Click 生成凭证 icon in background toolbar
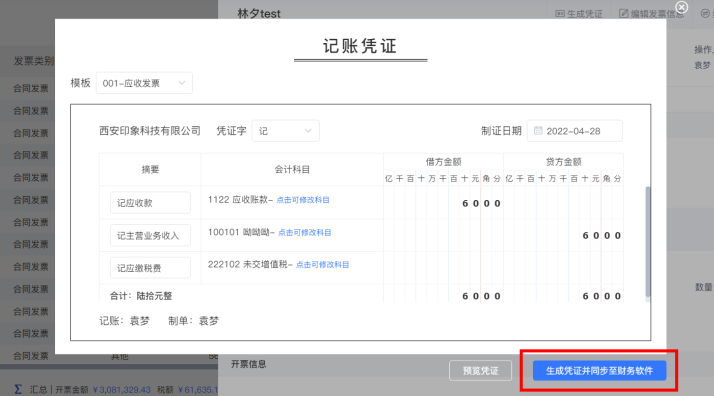714x396 pixels. coord(560,14)
